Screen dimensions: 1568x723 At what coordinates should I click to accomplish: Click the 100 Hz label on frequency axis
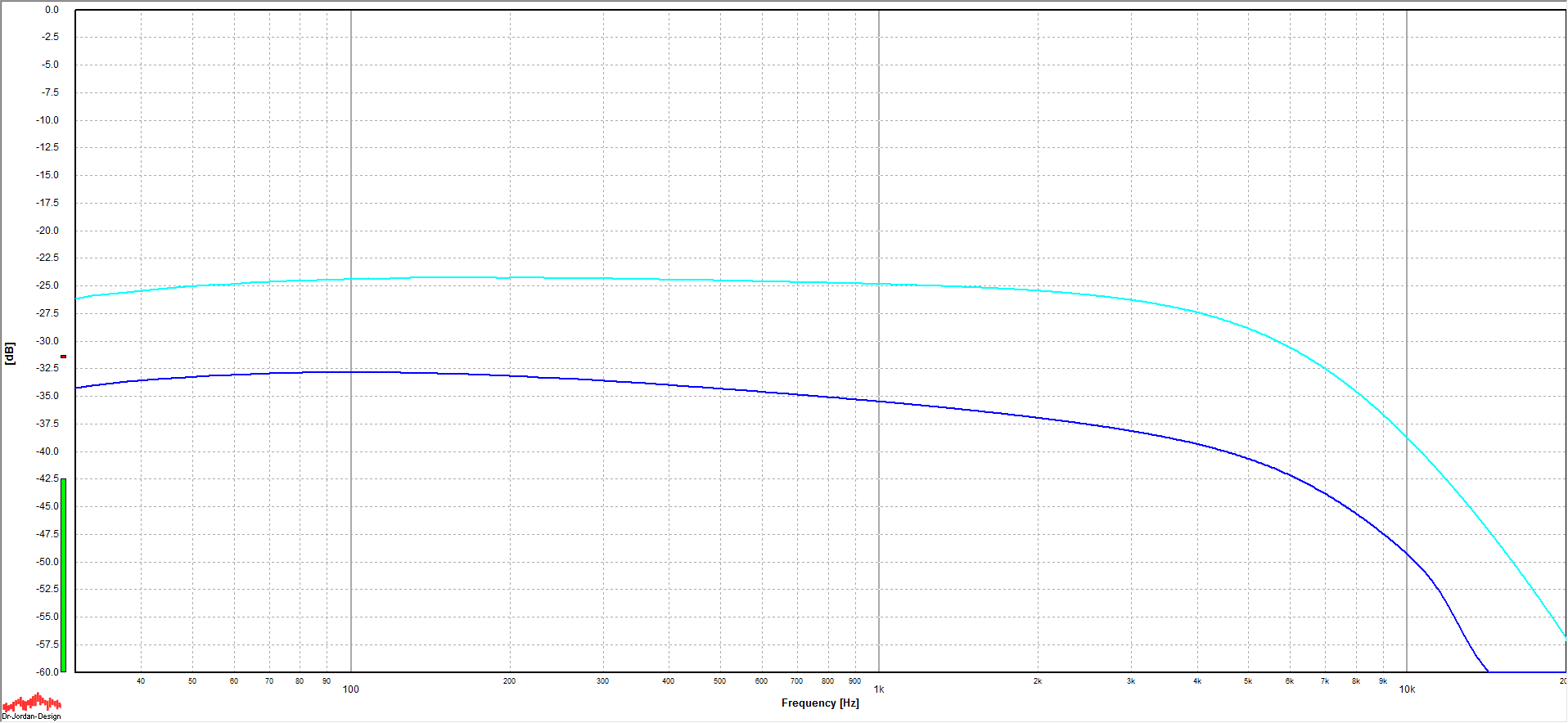pos(350,689)
